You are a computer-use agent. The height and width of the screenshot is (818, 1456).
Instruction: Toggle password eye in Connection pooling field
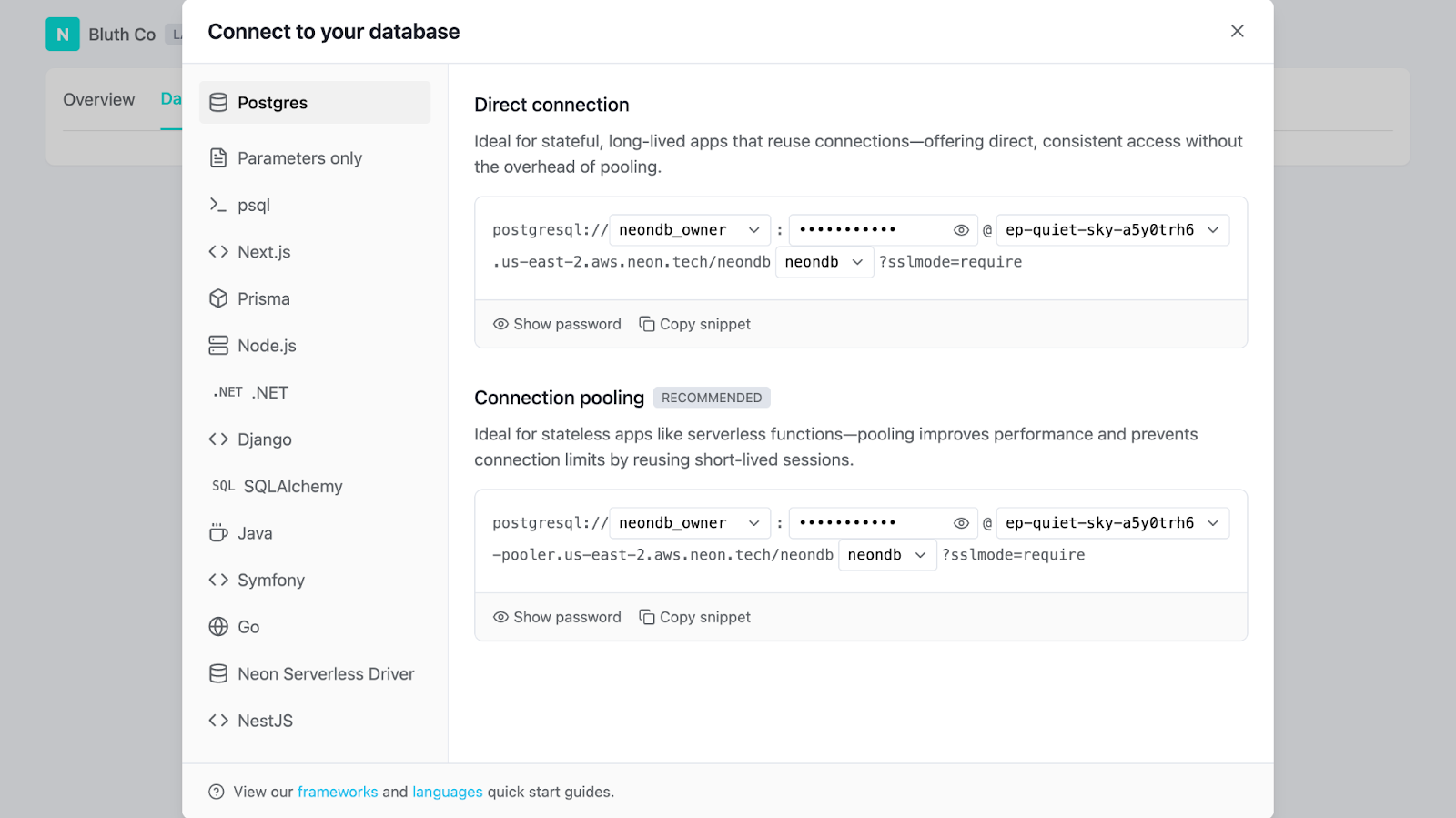961,523
